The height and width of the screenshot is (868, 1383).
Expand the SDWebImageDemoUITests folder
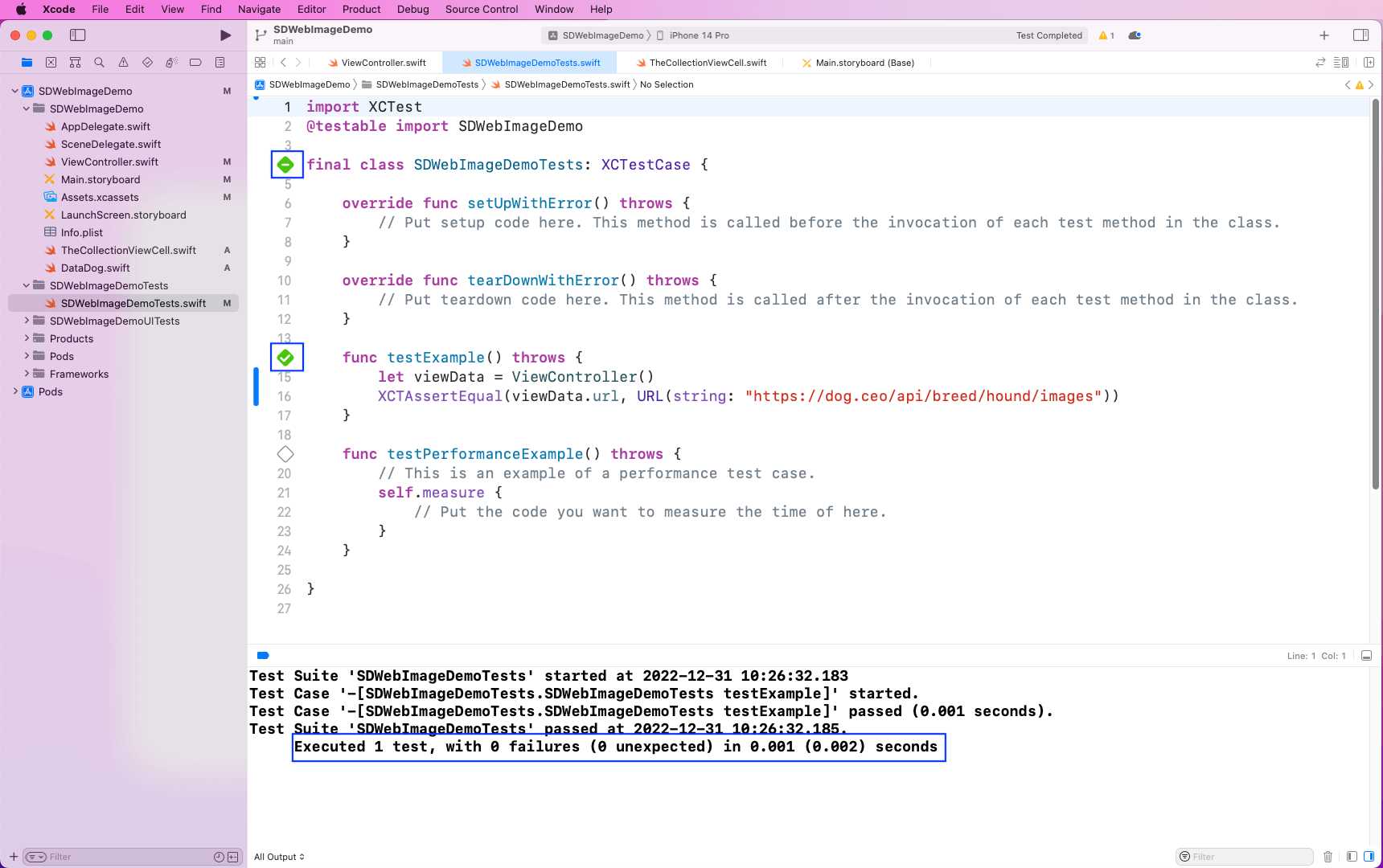tap(27, 321)
